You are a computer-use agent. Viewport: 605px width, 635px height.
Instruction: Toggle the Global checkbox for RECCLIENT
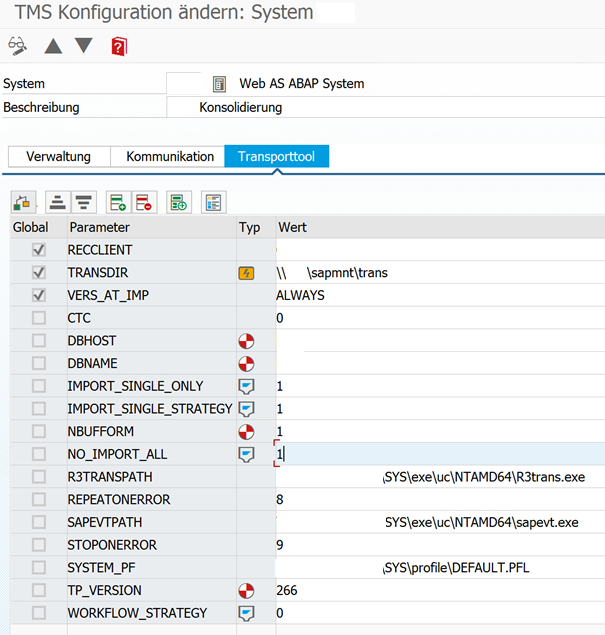39,250
